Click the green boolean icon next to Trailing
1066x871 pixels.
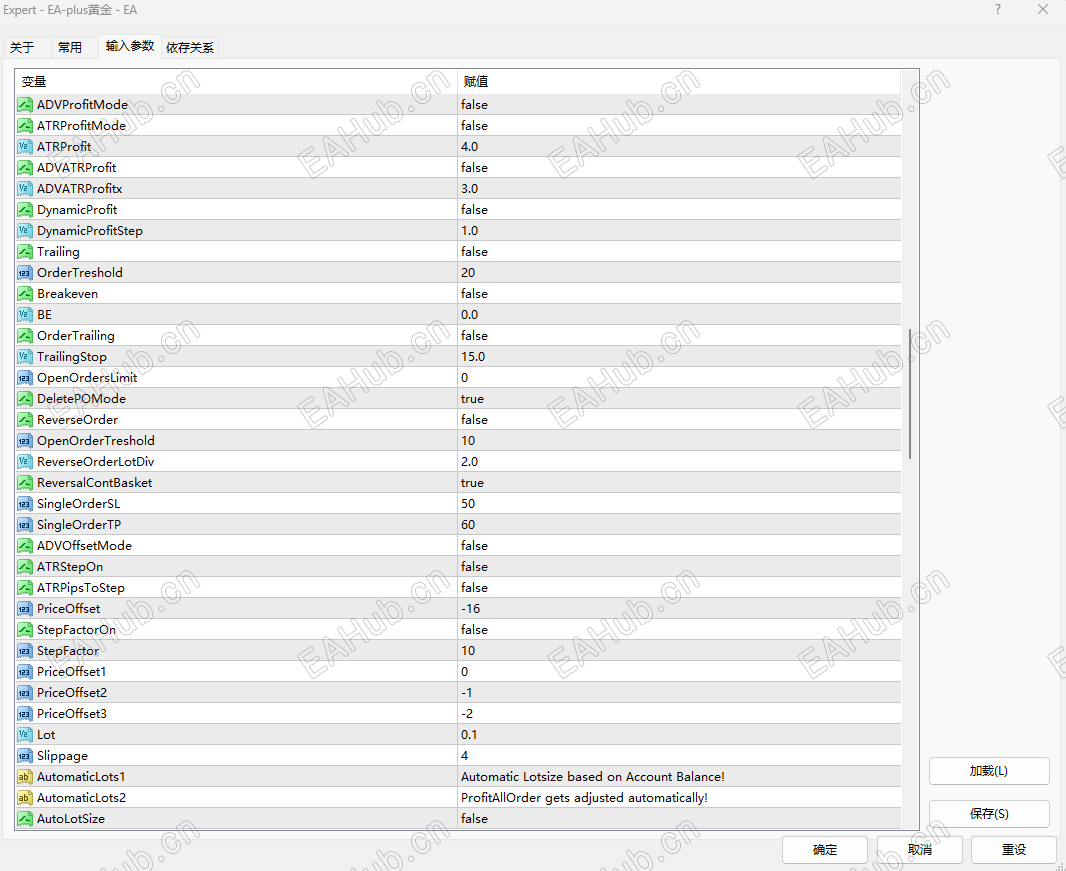click(x=25, y=251)
